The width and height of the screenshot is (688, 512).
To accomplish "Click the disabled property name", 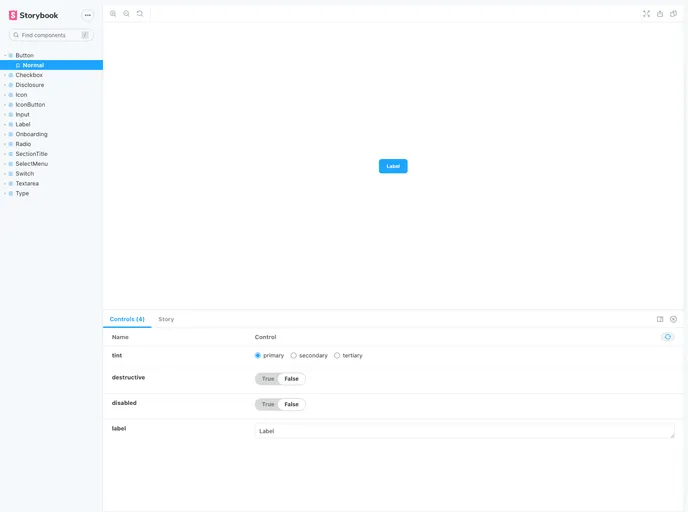I will point(124,403).
